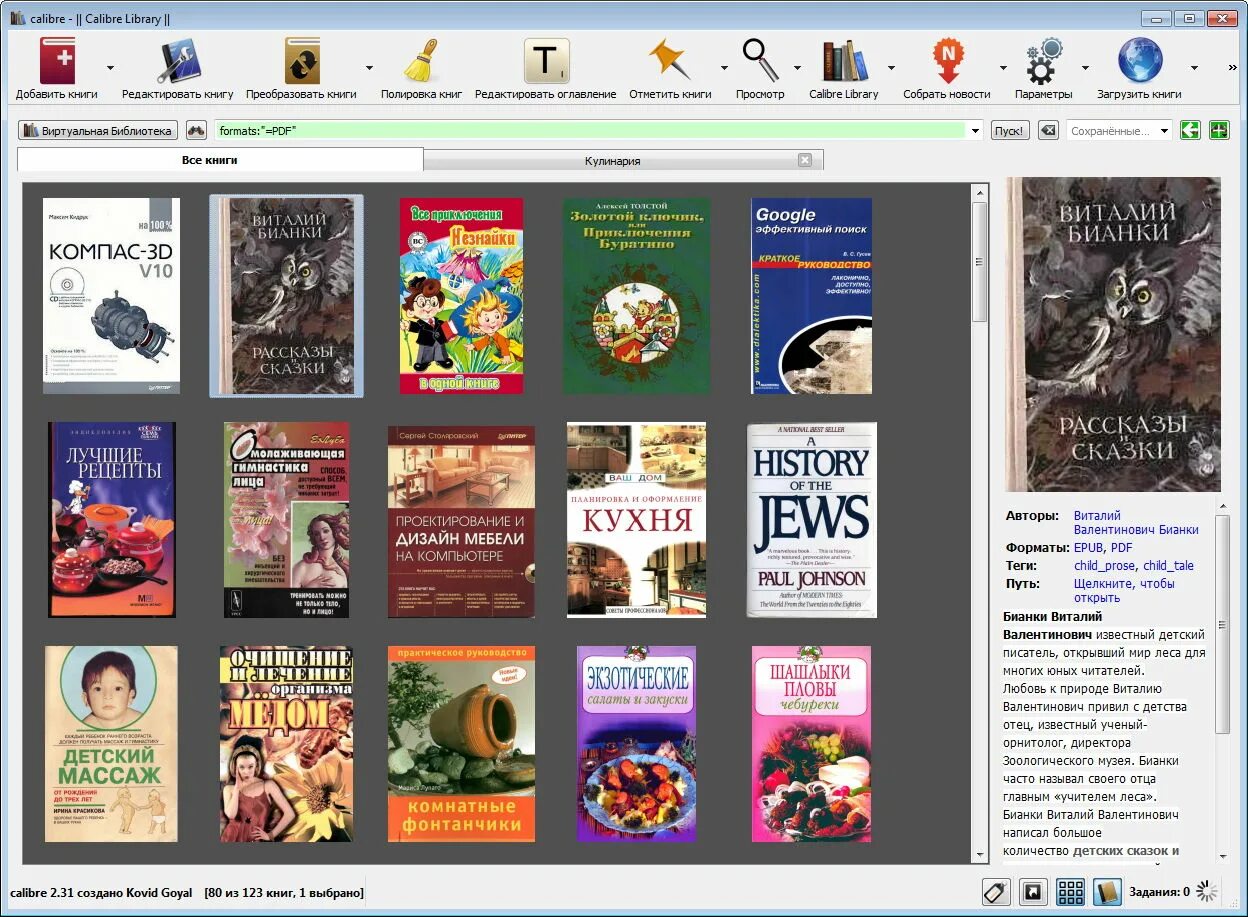Open the PDF format link

tap(1122, 548)
